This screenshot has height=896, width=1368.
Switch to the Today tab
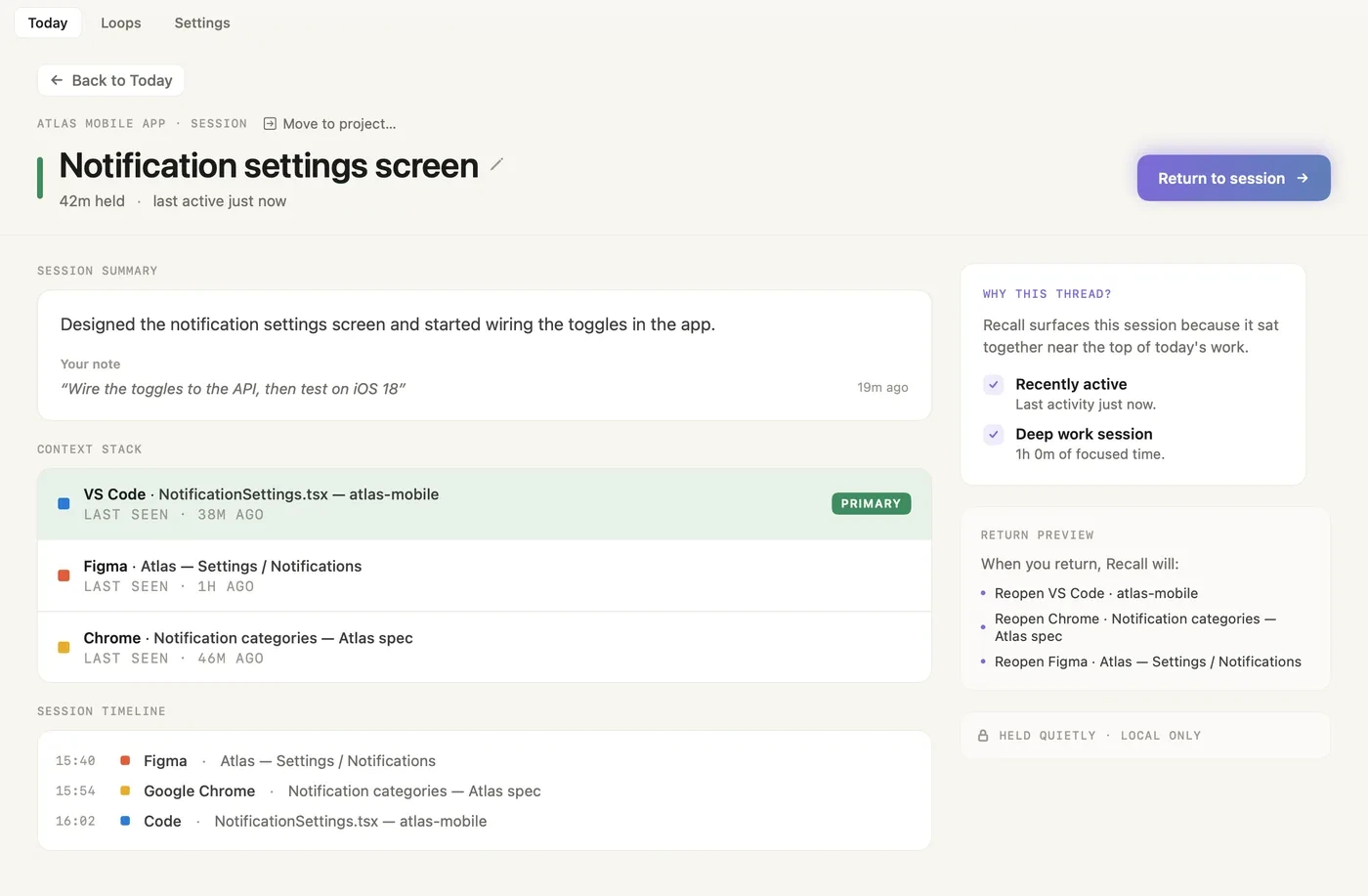pos(48,22)
